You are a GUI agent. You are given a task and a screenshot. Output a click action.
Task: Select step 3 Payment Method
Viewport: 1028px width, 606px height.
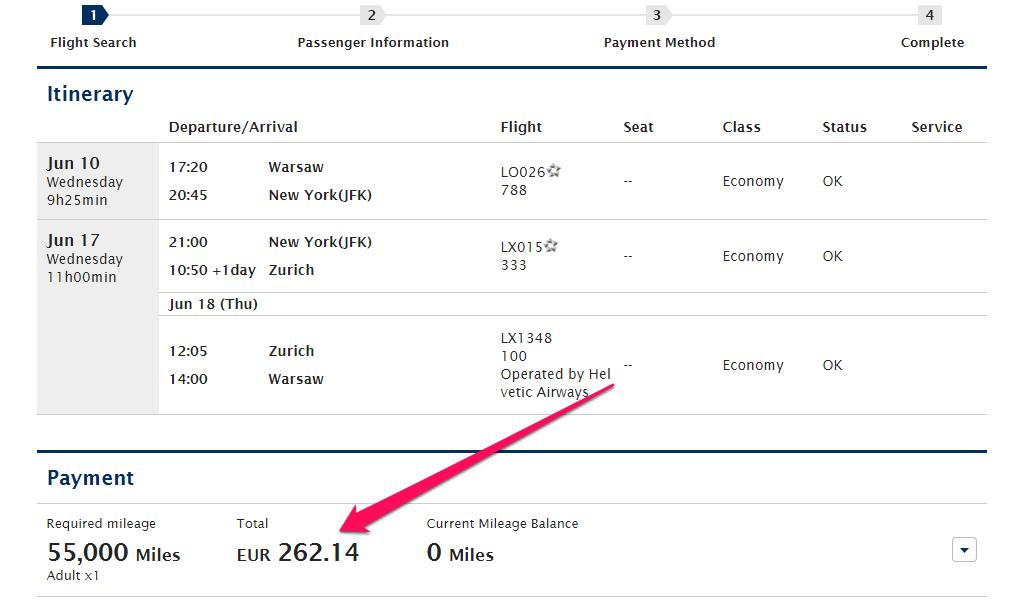[659, 43]
